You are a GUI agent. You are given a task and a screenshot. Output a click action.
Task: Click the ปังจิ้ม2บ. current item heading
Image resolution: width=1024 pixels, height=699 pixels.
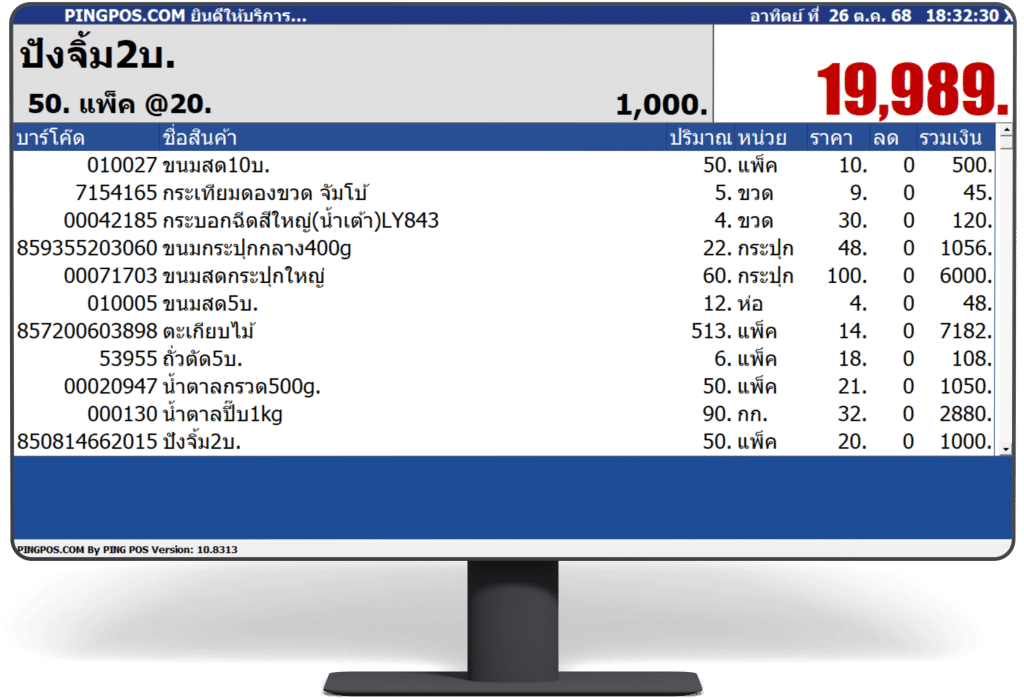[x=98, y=56]
